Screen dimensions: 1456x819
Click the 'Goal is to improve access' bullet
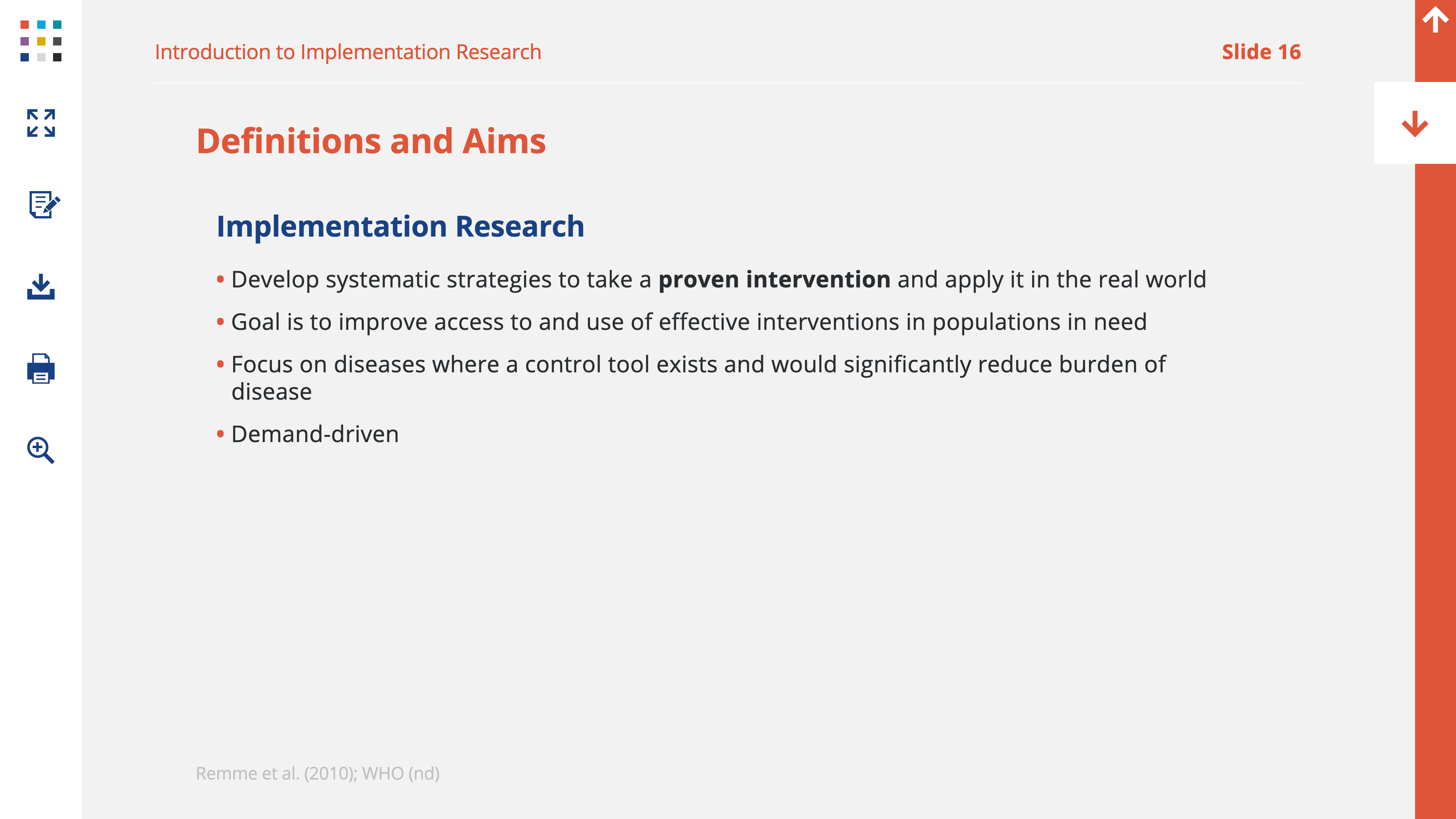point(689,322)
